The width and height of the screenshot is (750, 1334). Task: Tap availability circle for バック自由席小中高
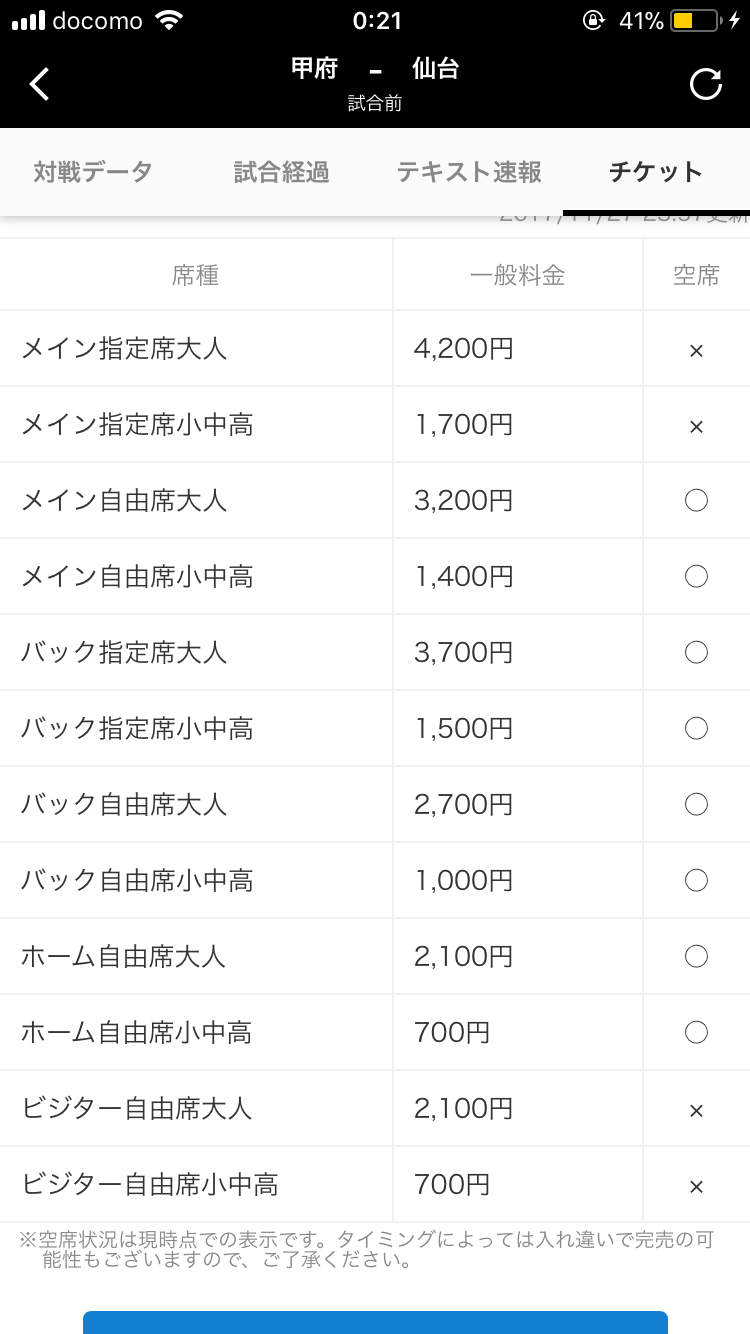click(696, 880)
